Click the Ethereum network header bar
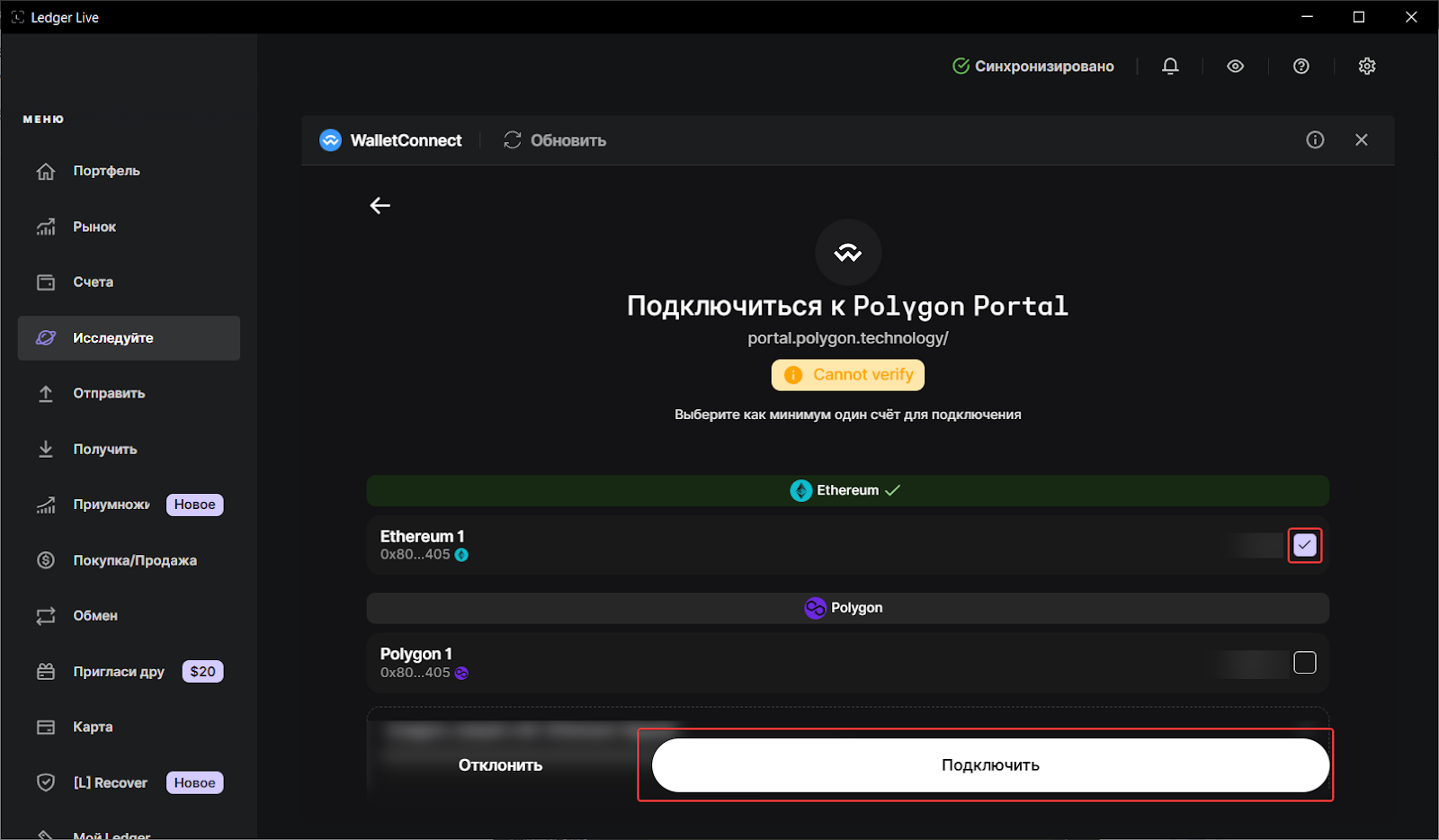 coord(848,490)
